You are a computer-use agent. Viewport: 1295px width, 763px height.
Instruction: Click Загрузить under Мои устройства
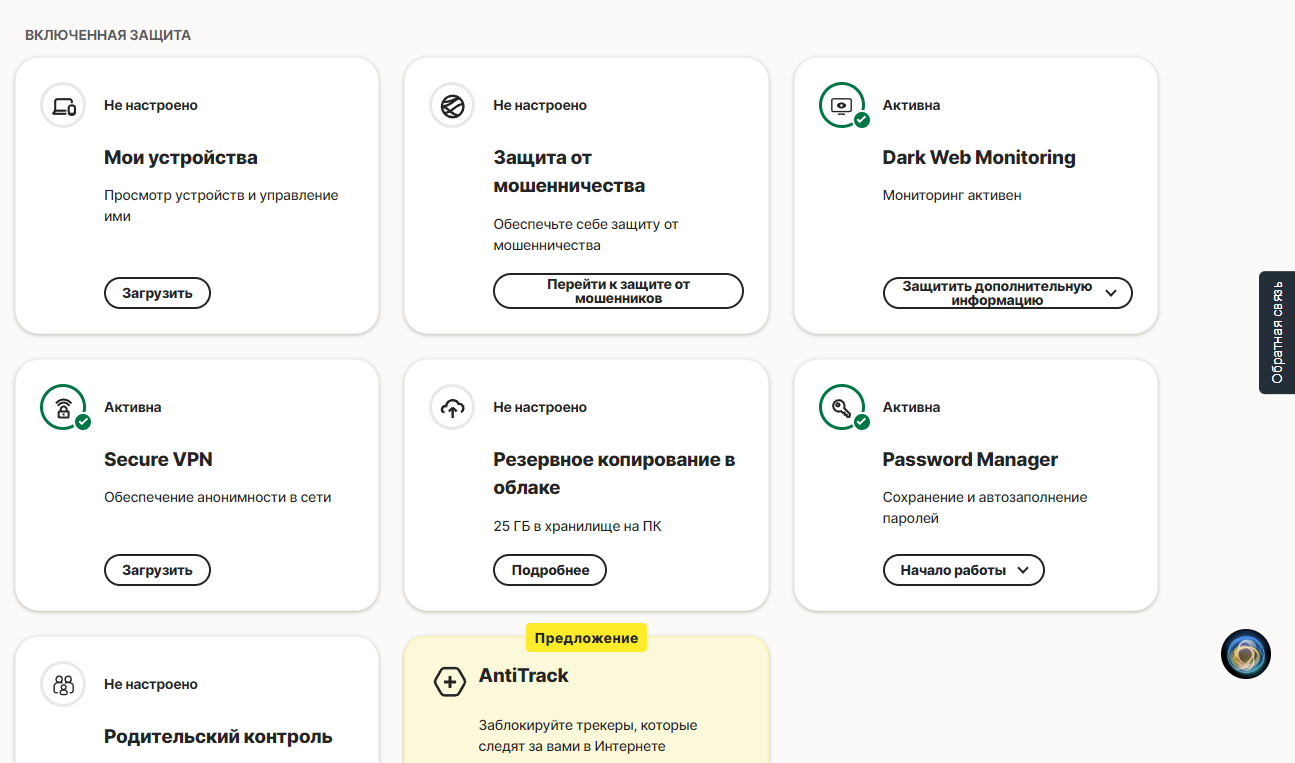[x=157, y=293]
